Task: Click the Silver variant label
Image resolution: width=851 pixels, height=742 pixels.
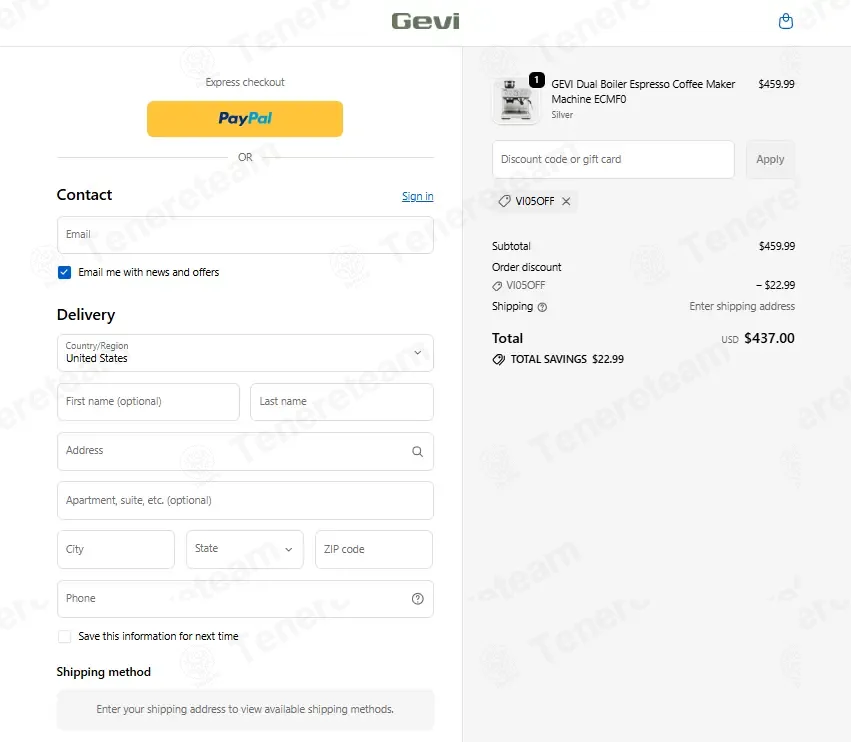Action: (x=562, y=115)
